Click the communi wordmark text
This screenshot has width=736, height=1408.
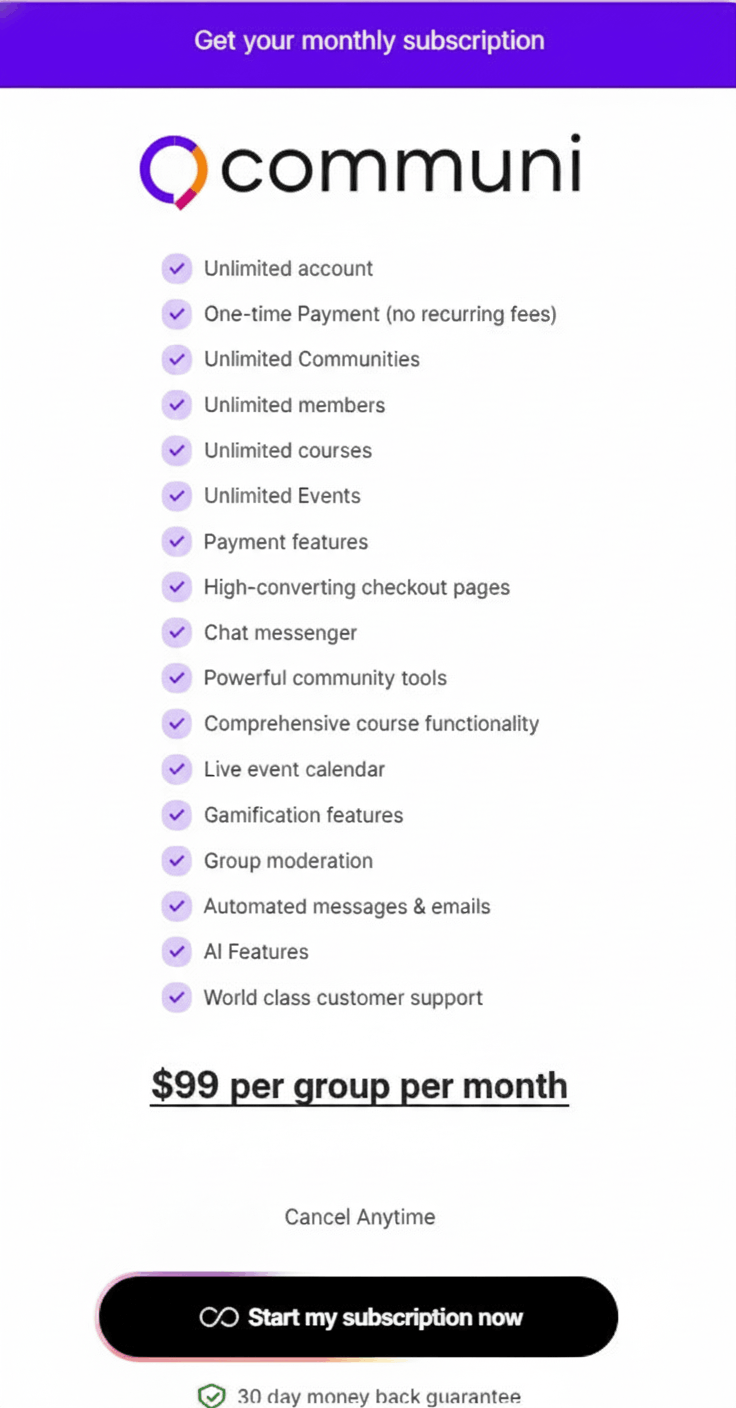(400, 167)
